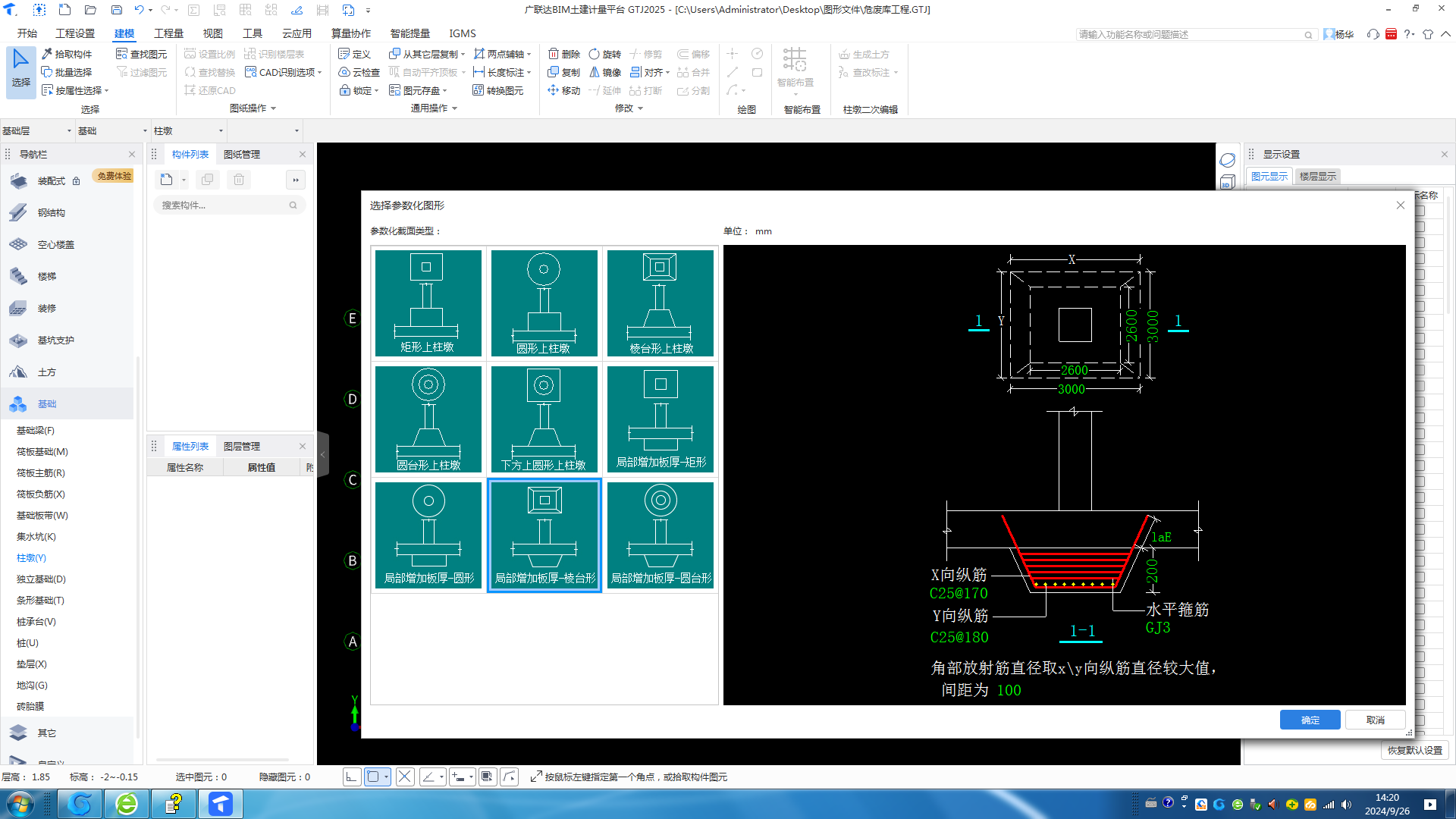Click the 镜像 mirror tool
This screenshot has width=1456, height=819.
pyautogui.click(x=605, y=72)
